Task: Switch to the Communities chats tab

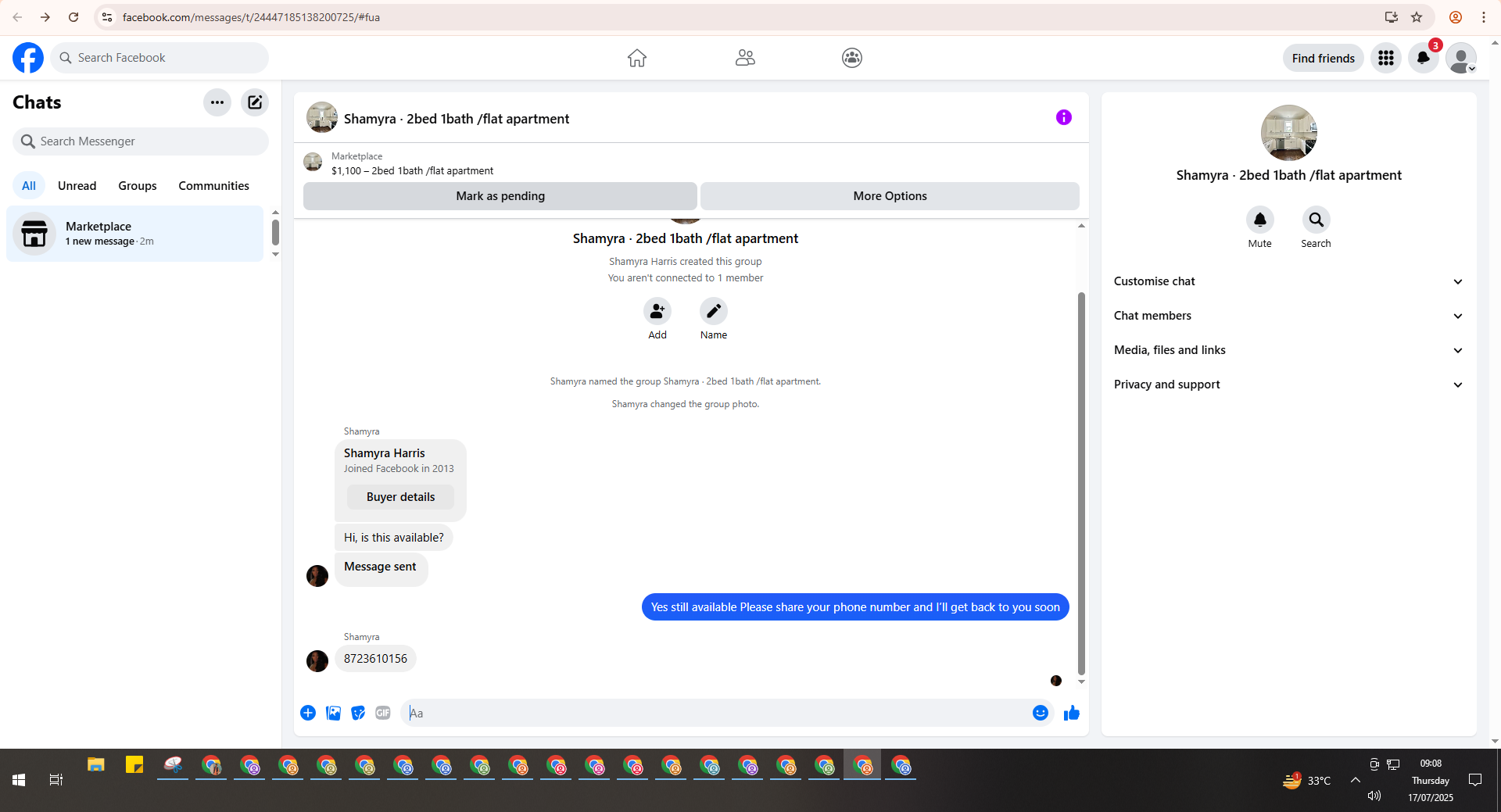Action: [x=214, y=186]
